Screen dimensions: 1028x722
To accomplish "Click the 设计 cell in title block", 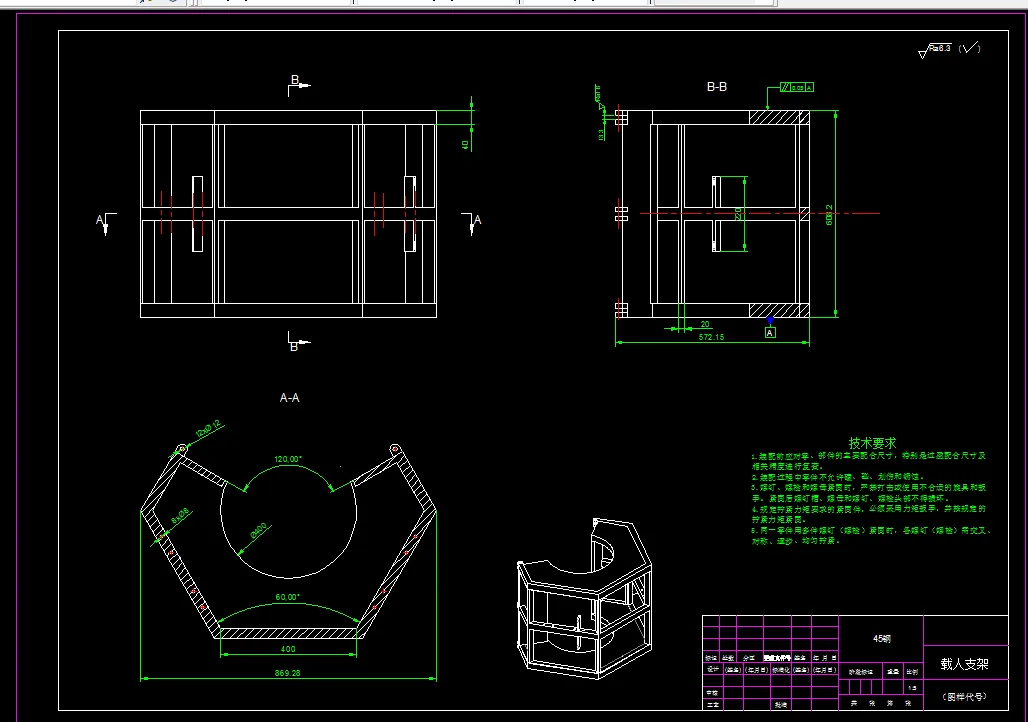I will 713,670.
